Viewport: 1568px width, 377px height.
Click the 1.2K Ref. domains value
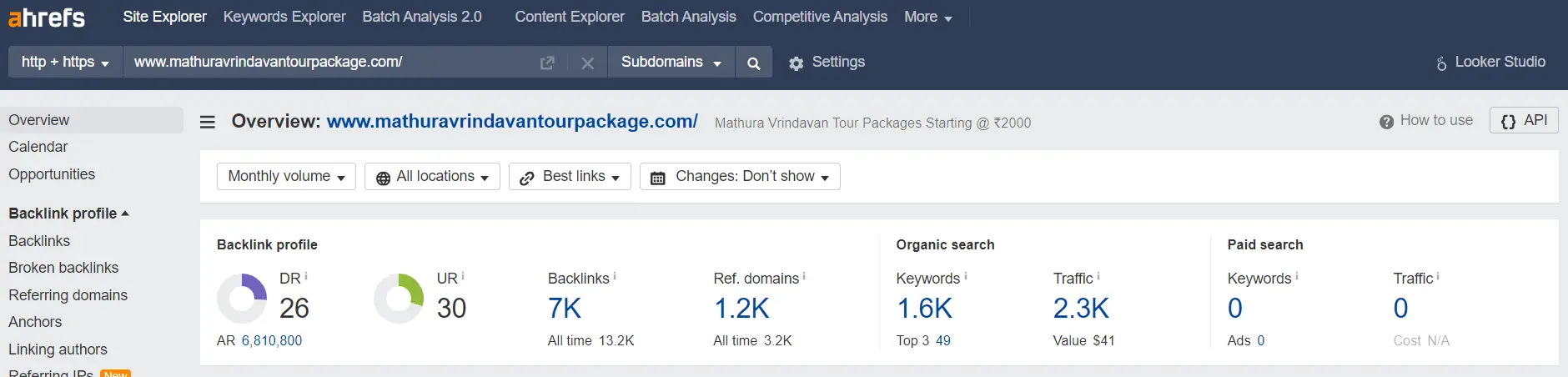click(x=741, y=309)
